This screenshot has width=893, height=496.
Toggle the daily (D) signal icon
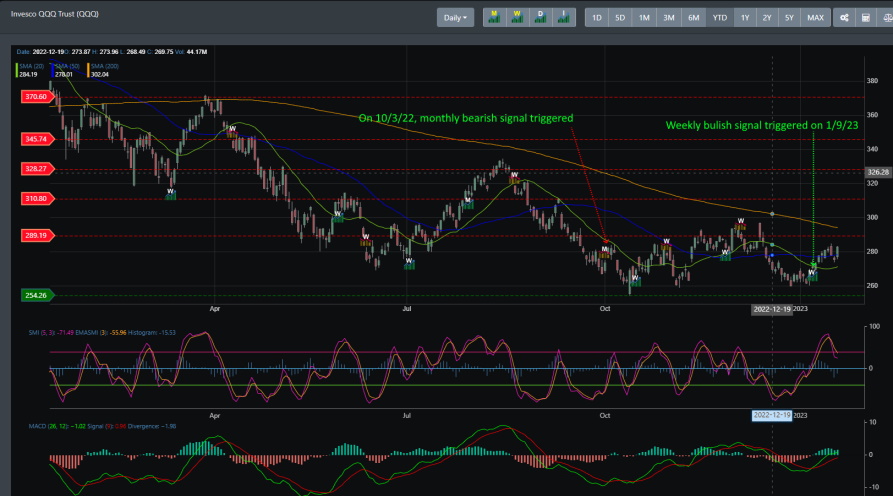[x=540, y=18]
